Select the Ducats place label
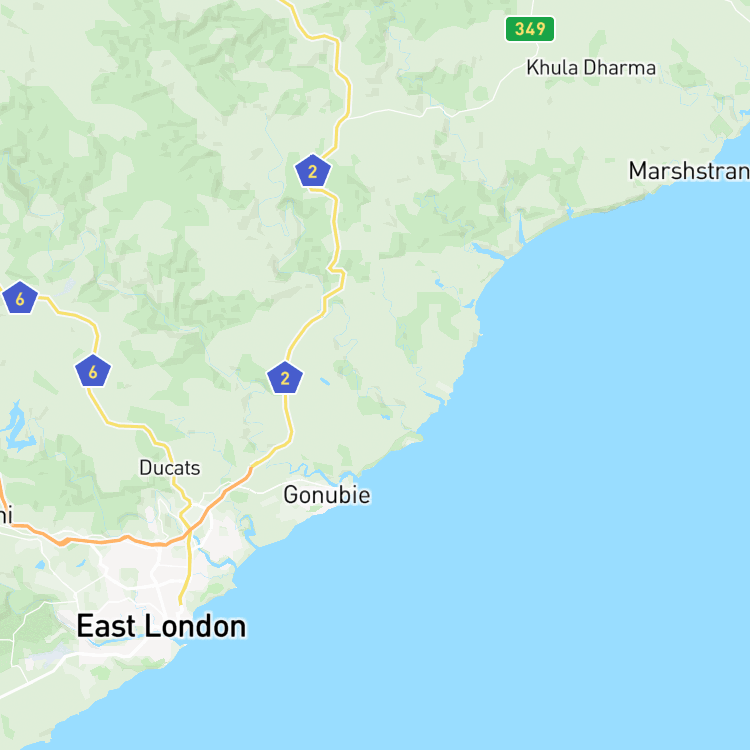 point(170,468)
